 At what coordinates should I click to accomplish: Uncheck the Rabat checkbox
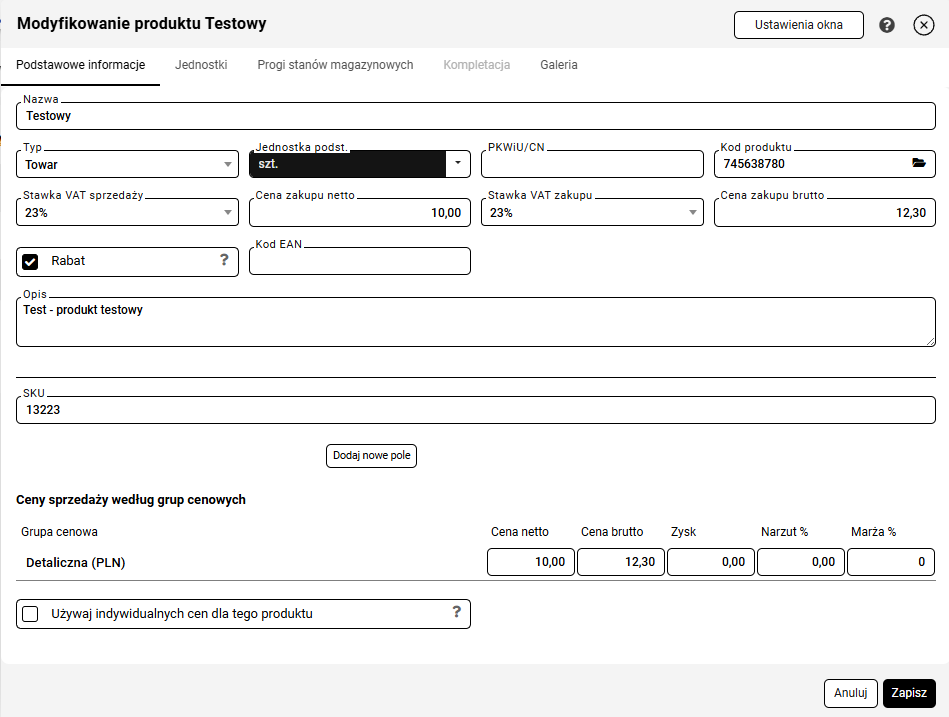(x=31, y=261)
